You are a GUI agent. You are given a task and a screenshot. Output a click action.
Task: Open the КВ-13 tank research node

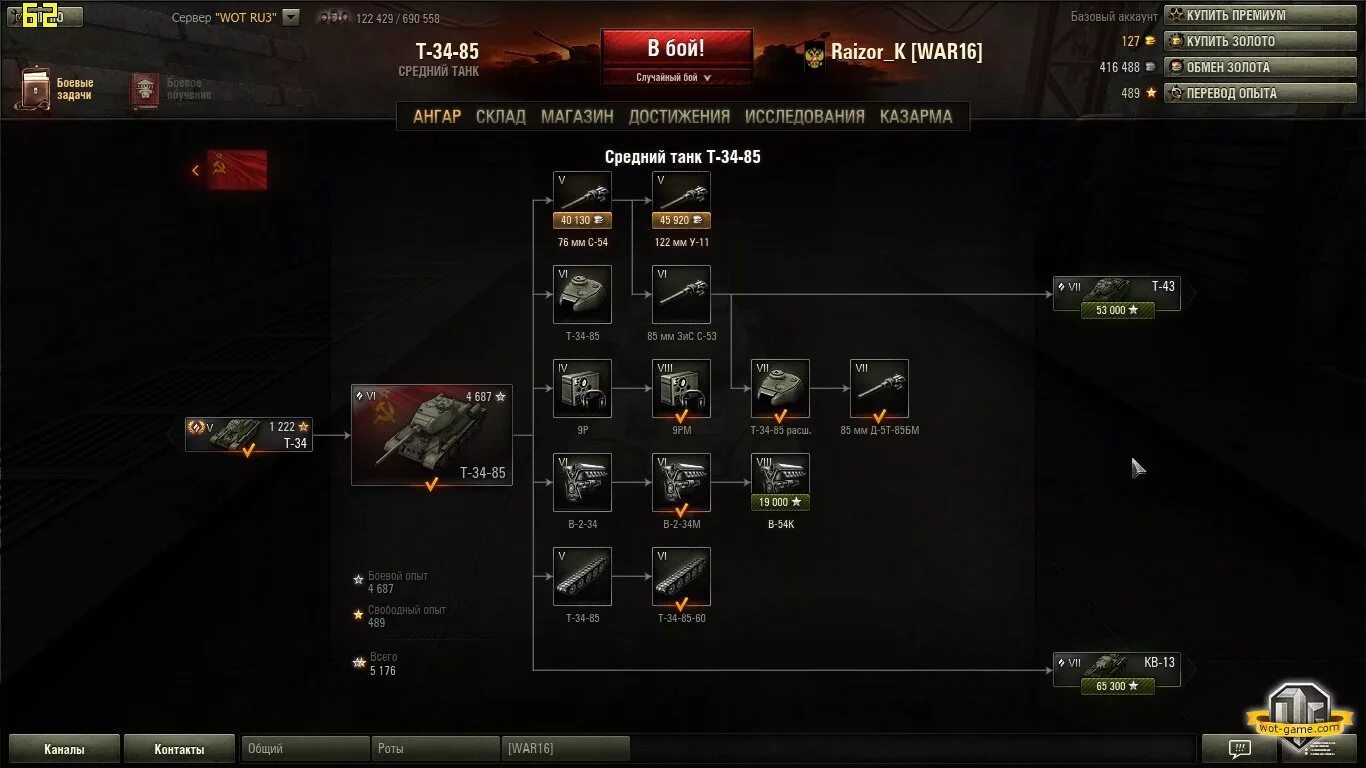click(1117, 671)
